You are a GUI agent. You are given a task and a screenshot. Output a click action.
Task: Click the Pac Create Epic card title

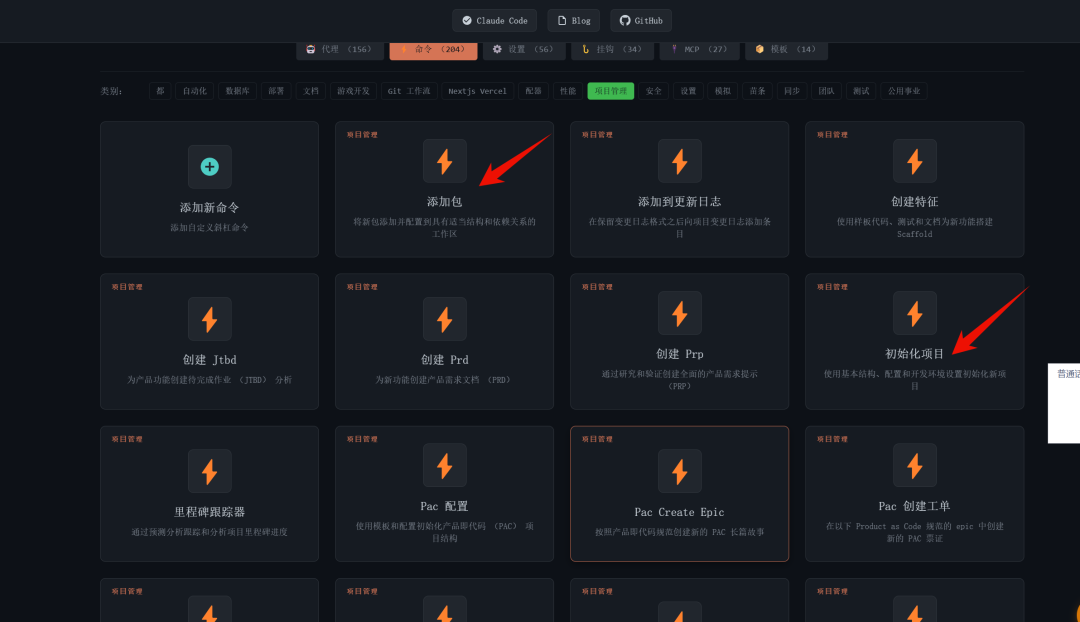coord(680,512)
